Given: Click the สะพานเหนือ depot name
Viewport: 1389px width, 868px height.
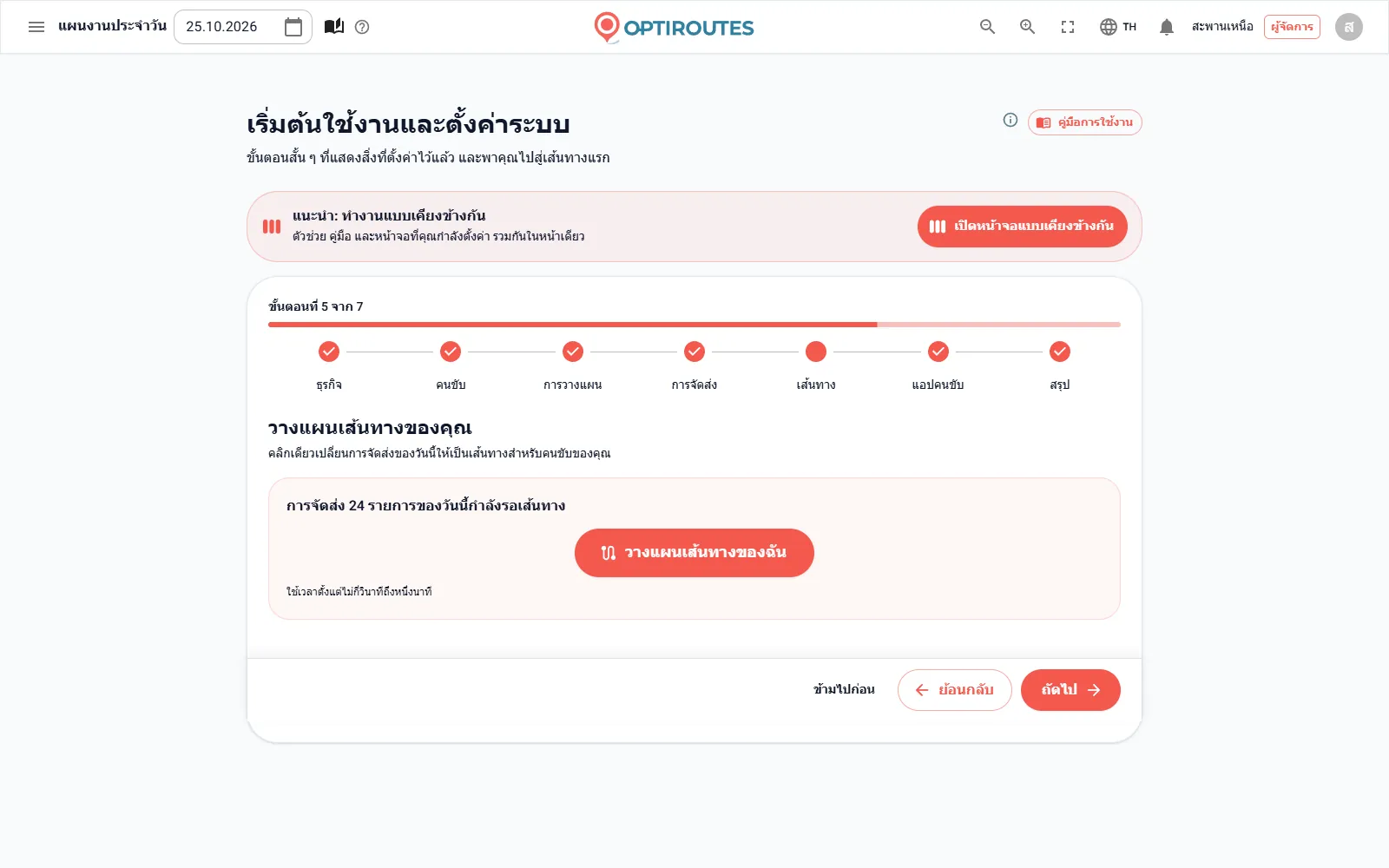Looking at the screenshot, I should [1222, 27].
